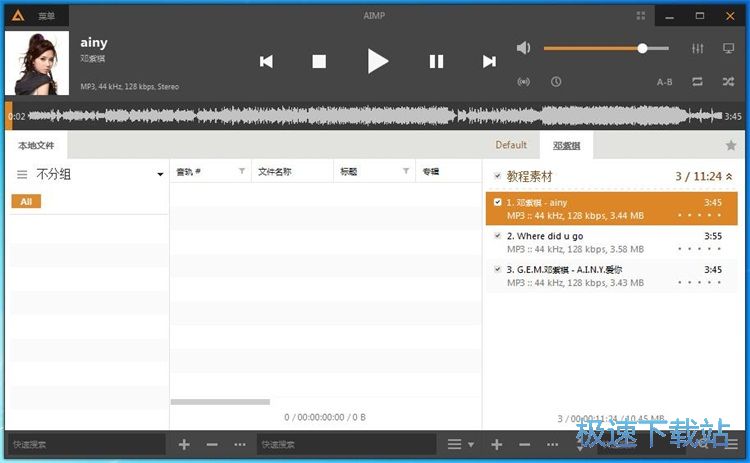The image size is (750, 463).
Task: Minimize the AIMP window
Action: pyautogui.click(x=670, y=16)
